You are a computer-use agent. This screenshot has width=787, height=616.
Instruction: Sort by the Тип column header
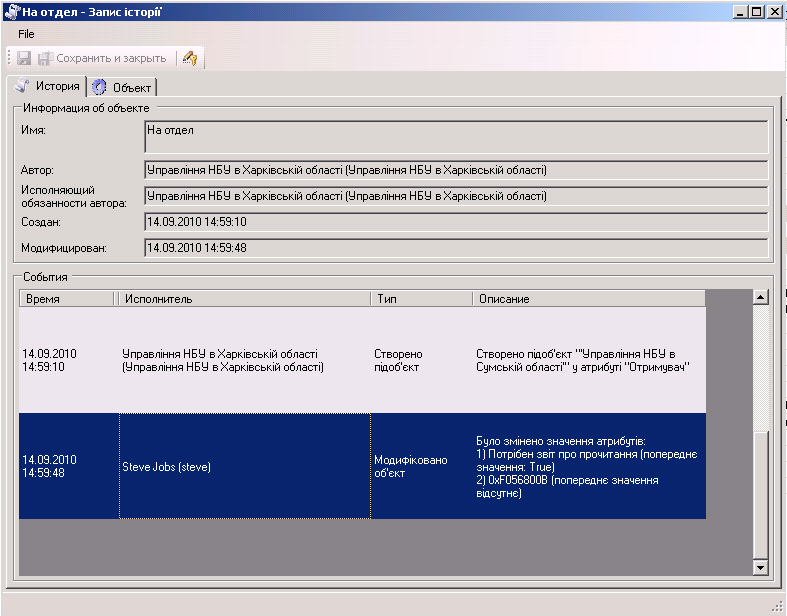(x=422, y=299)
